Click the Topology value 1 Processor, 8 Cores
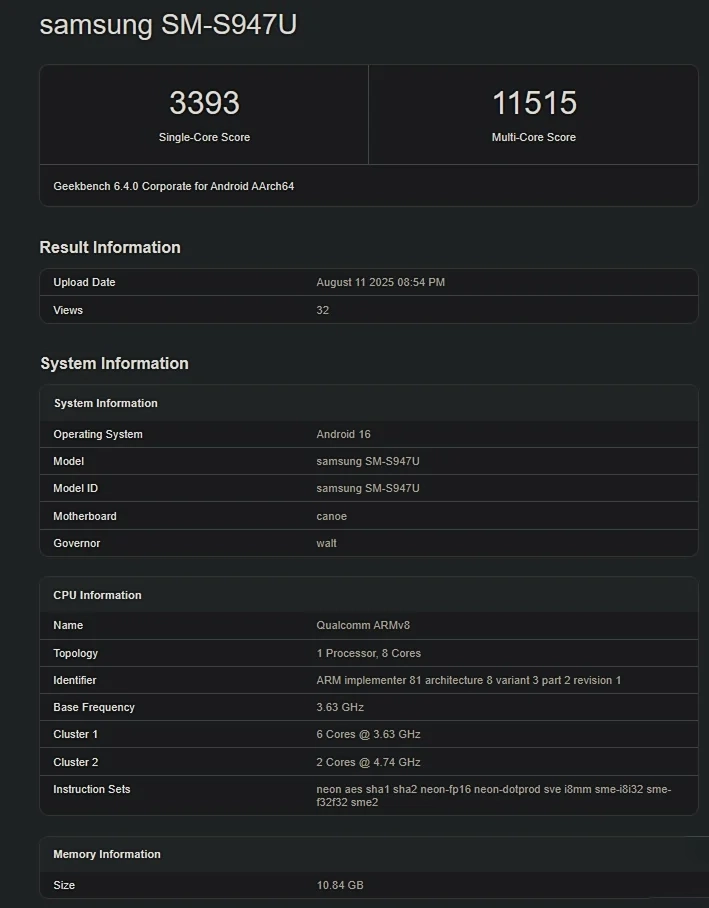The image size is (709, 908). click(x=369, y=653)
